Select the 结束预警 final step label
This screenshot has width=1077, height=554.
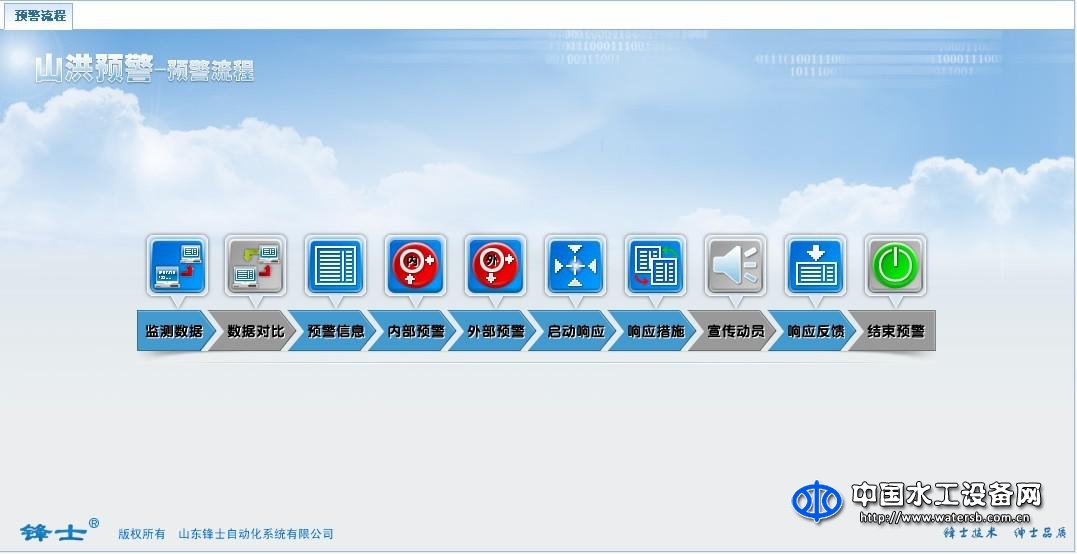click(x=896, y=331)
